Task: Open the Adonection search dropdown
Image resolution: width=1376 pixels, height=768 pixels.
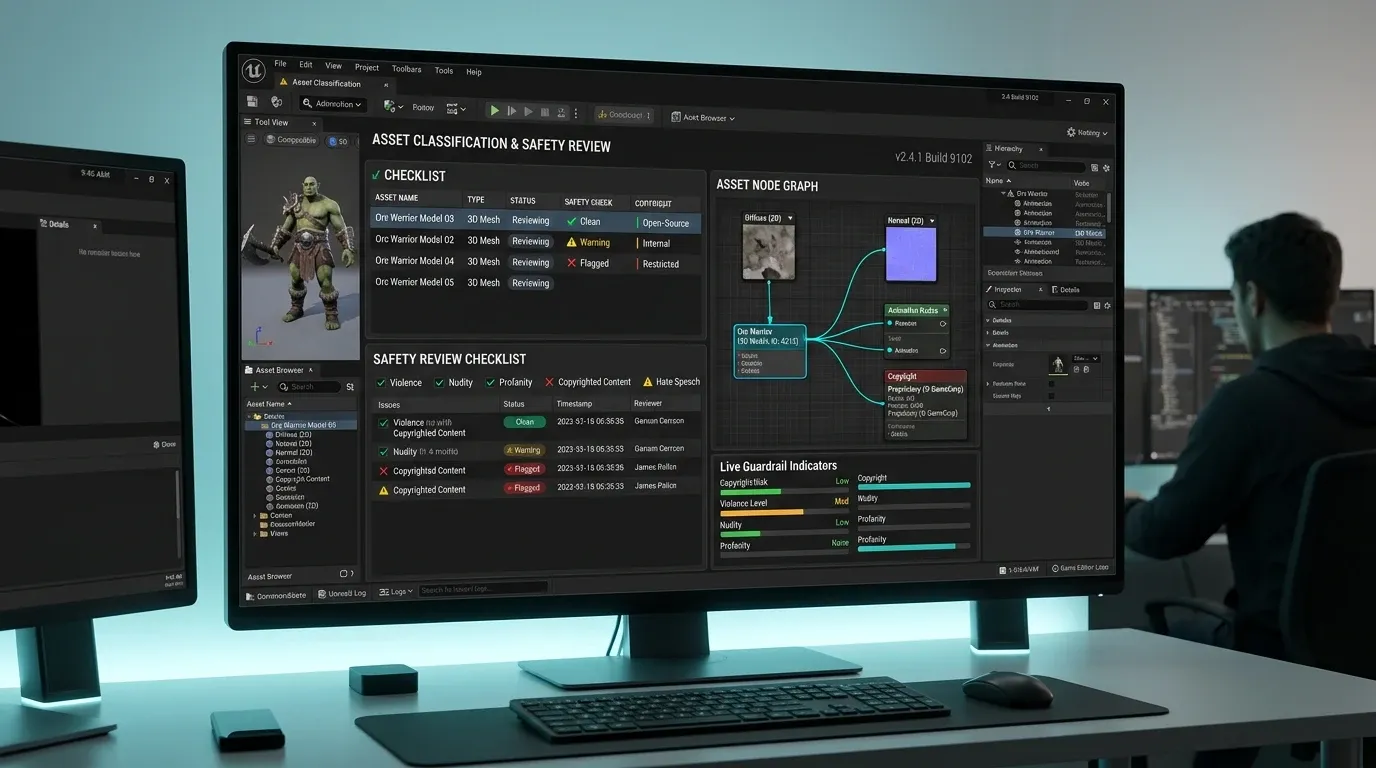Action: tap(334, 104)
